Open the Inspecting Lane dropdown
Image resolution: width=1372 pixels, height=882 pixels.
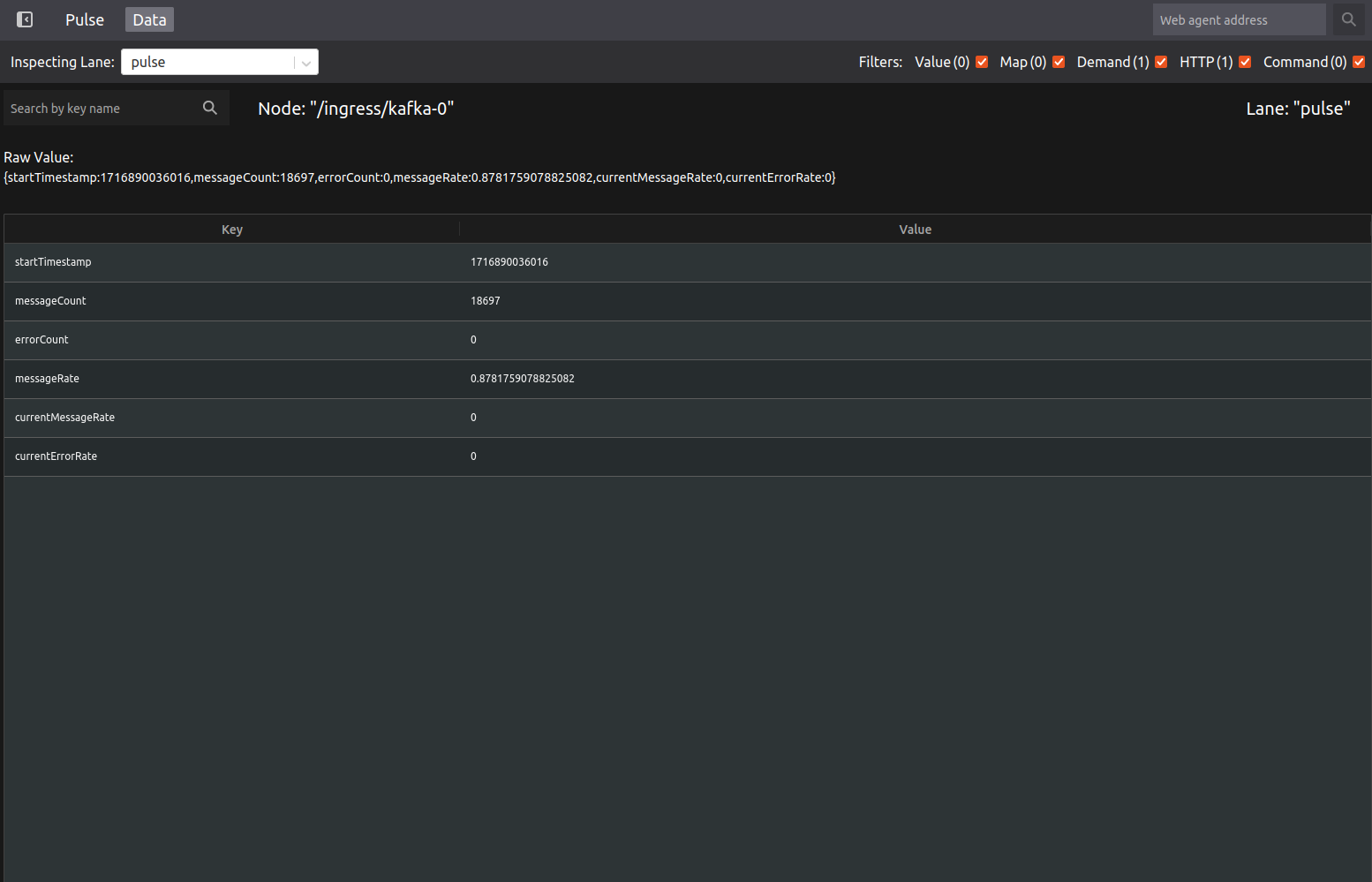point(220,62)
